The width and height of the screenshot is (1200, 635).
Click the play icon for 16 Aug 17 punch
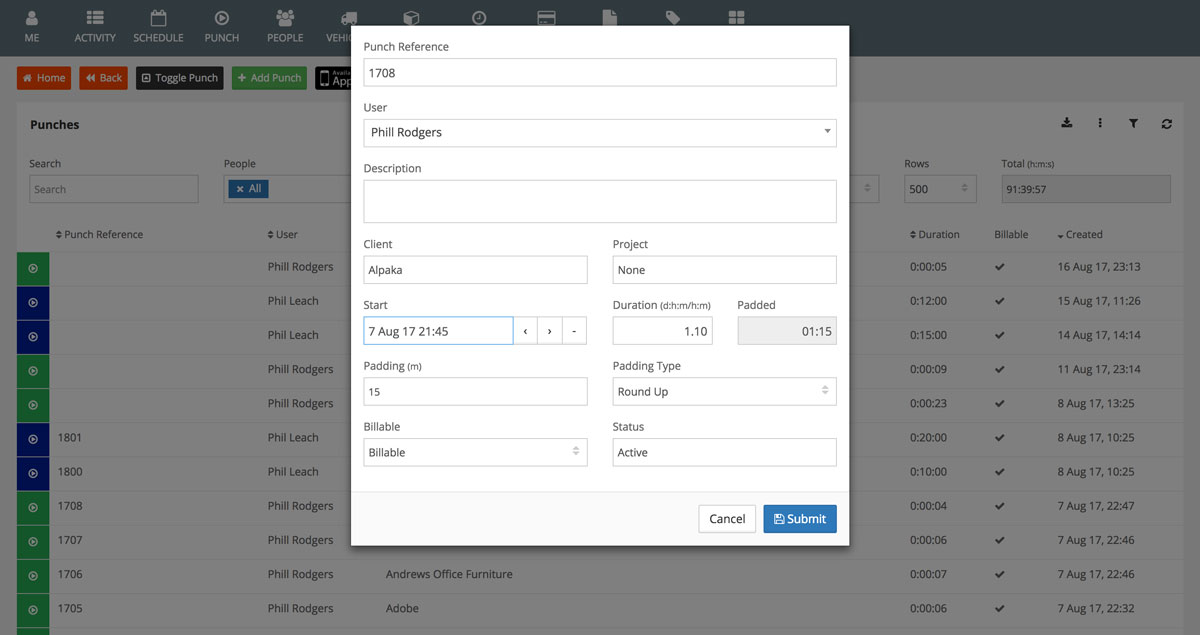pos(33,268)
